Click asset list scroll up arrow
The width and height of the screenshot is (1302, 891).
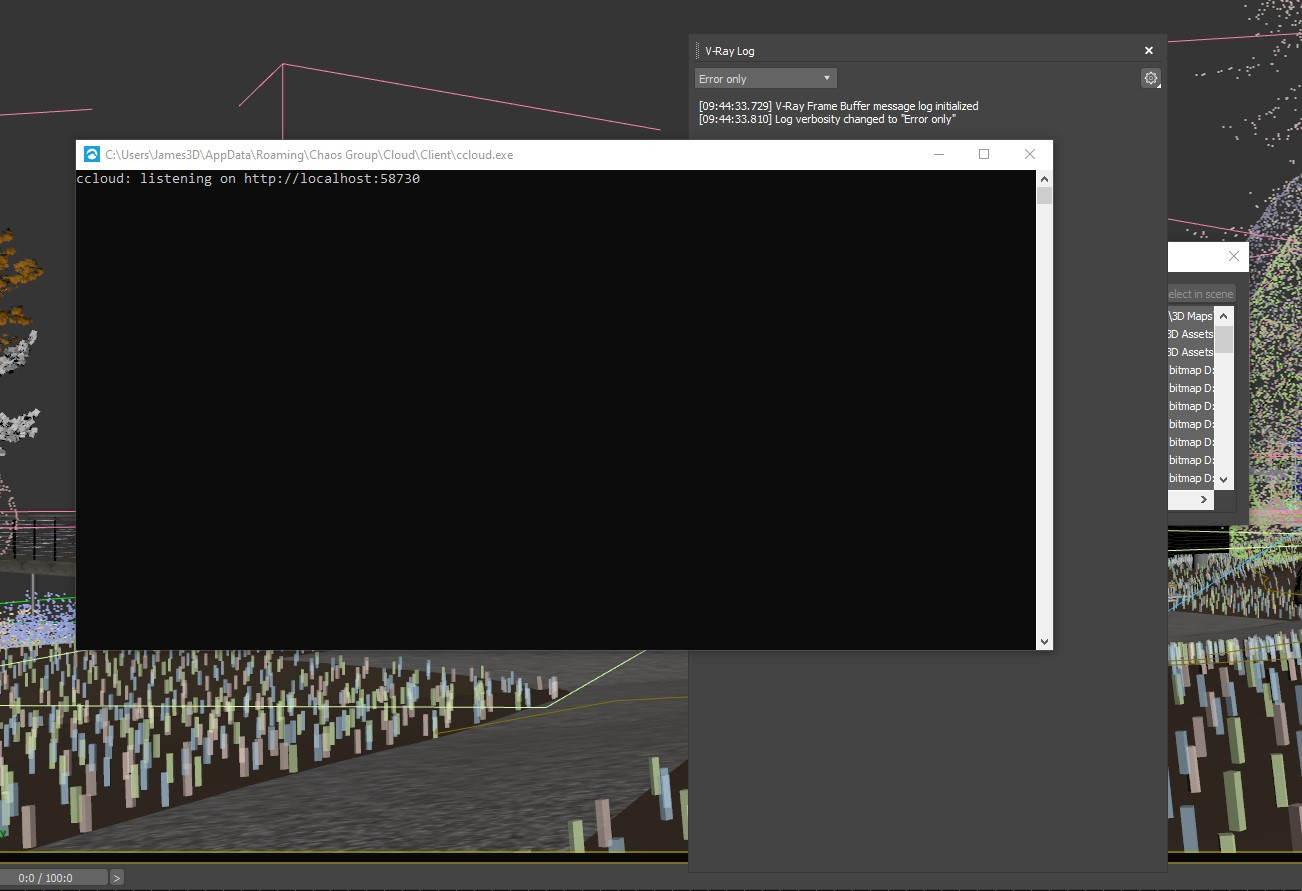(1223, 316)
